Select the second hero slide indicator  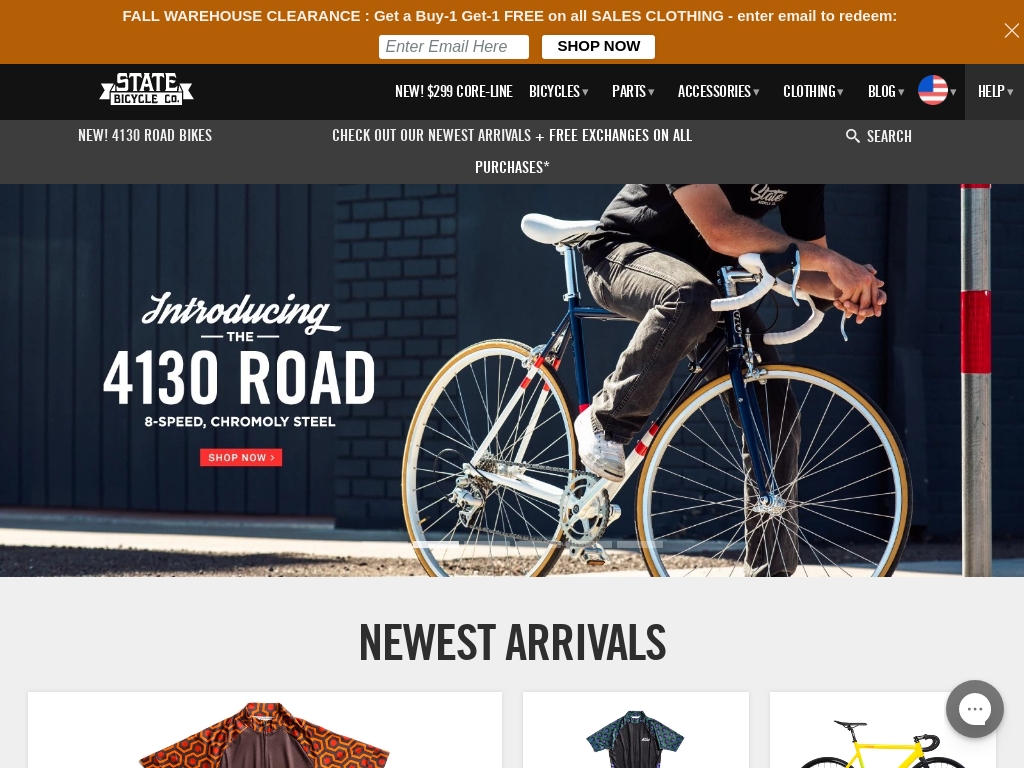tap(487, 544)
